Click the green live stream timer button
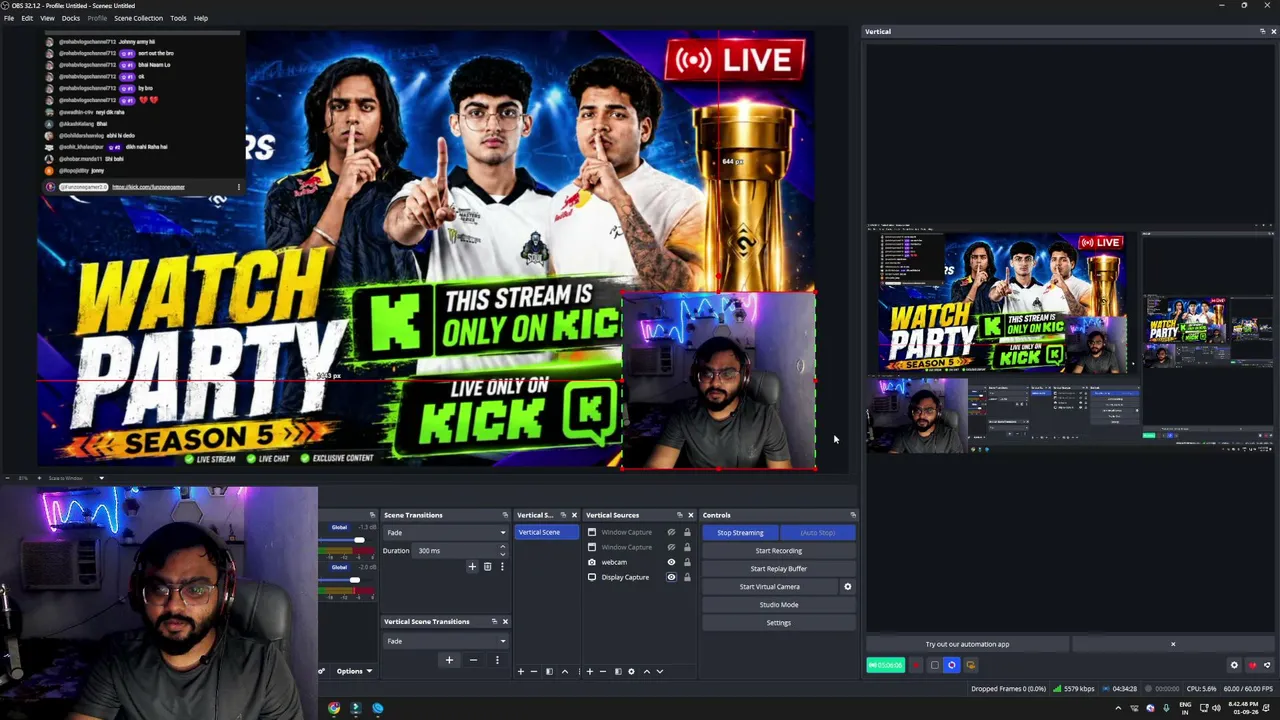Image resolution: width=1280 pixels, height=720 pixels. pos(886,665)
